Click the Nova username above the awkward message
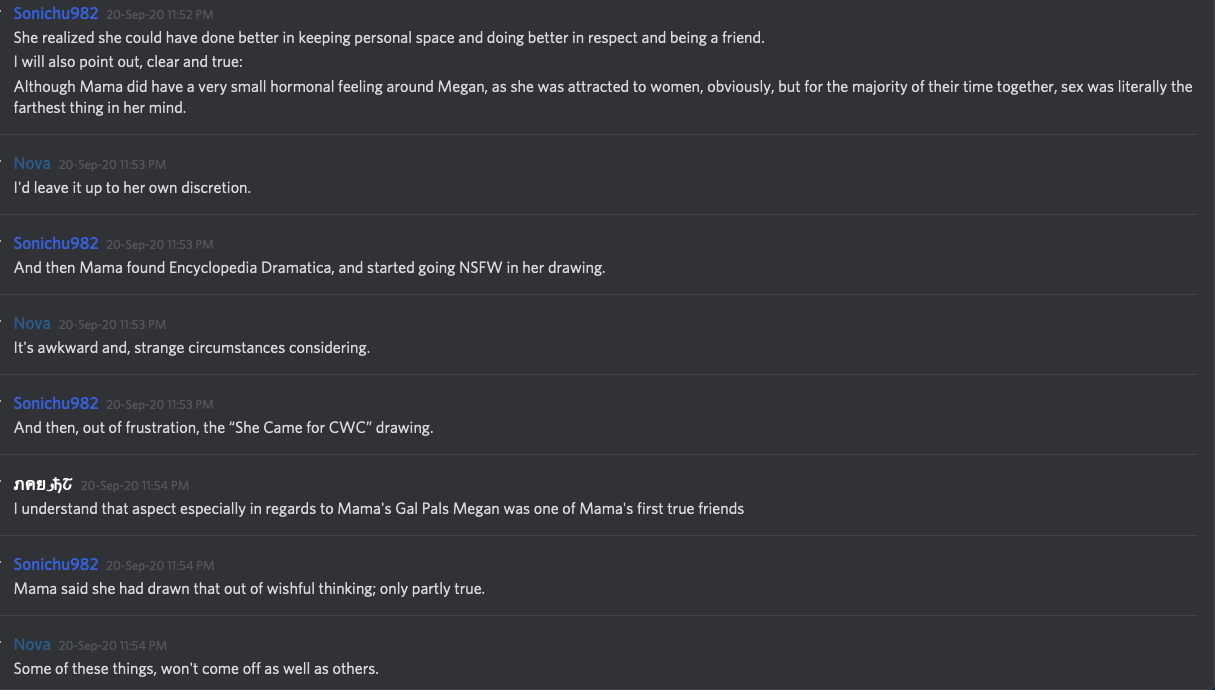Screen dimensions: 1215x690 pyautogui.click(x=32, y=323)
